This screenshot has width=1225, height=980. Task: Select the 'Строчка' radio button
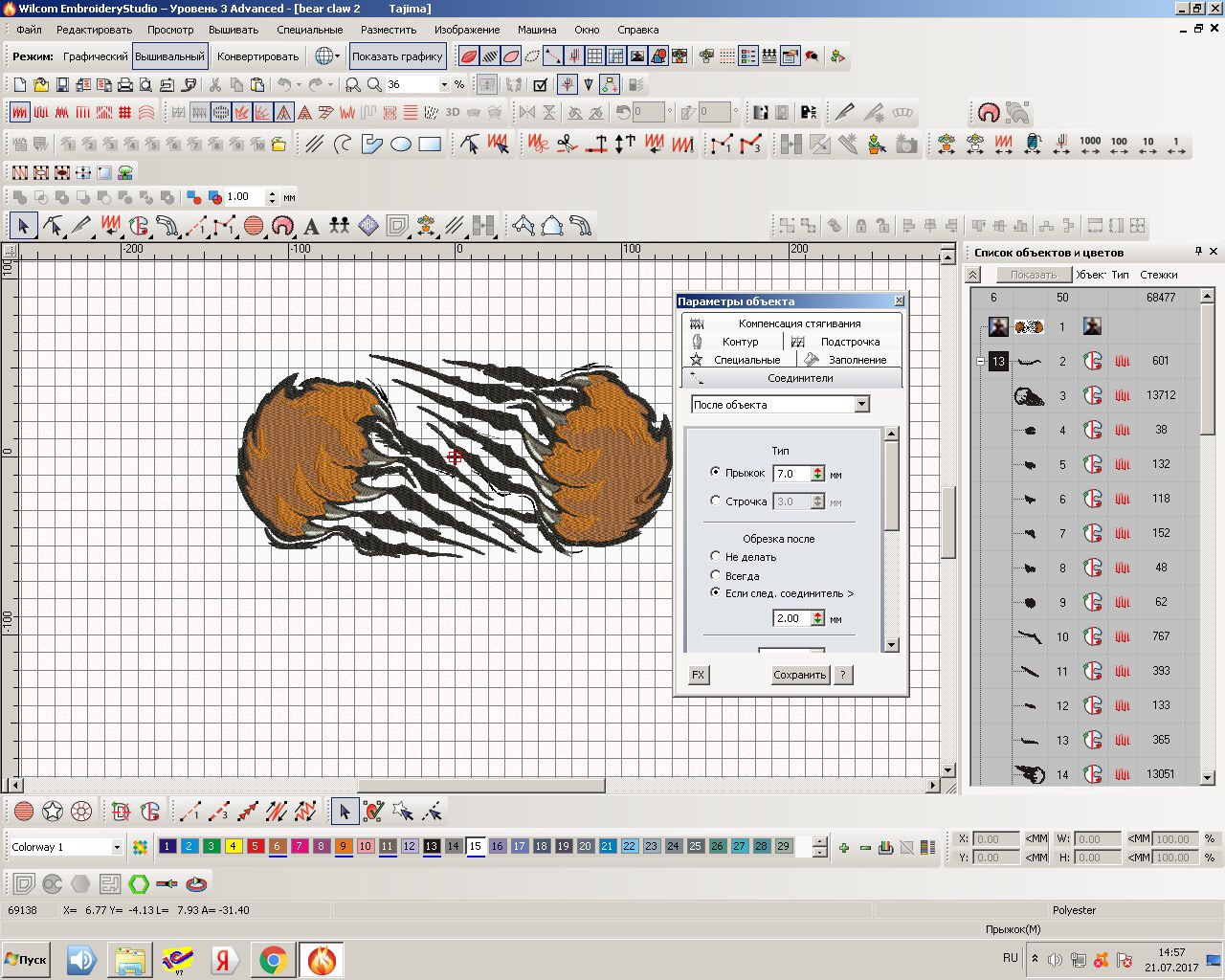pyautogui.click(x=716, y=501)
